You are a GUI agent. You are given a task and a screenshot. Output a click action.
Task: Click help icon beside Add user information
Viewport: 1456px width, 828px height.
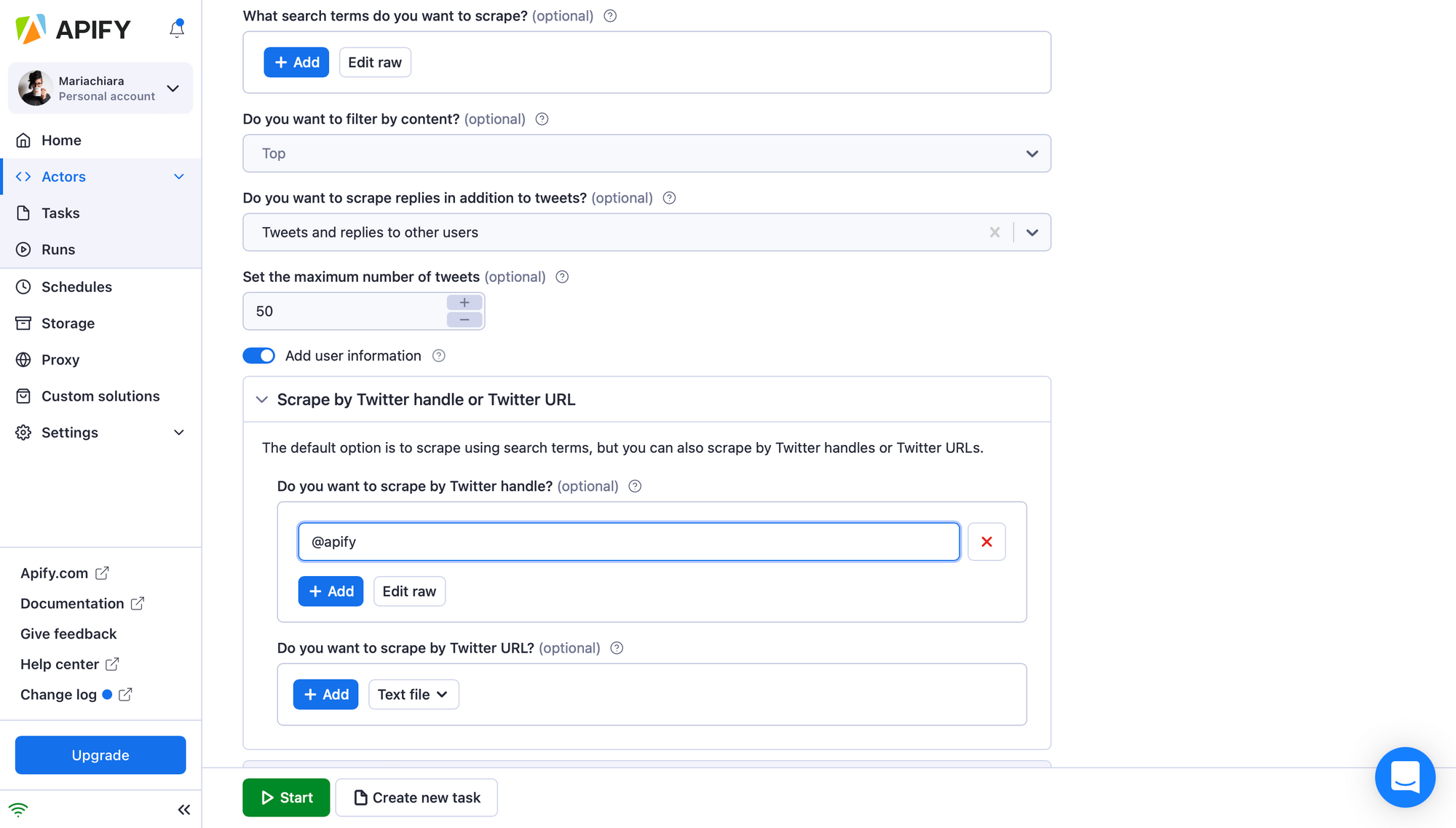click(439, 356)
